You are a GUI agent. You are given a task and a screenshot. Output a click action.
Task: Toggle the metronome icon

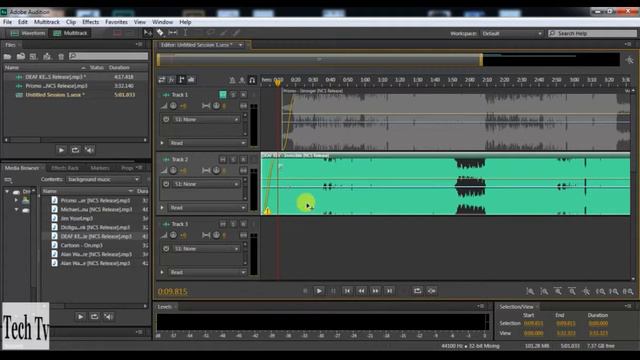tap(232, 80)
